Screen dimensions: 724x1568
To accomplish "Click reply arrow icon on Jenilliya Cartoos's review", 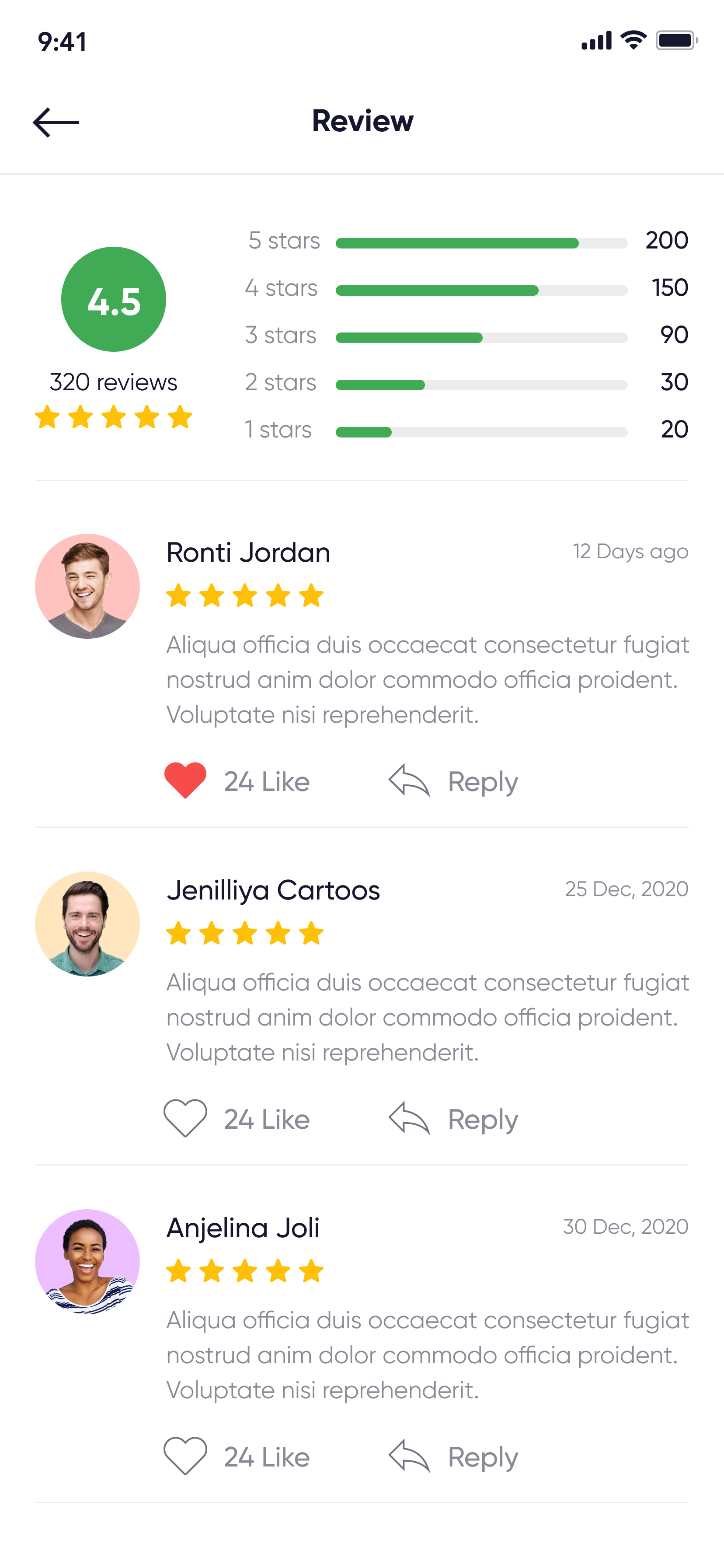I will coord(409,1118).
